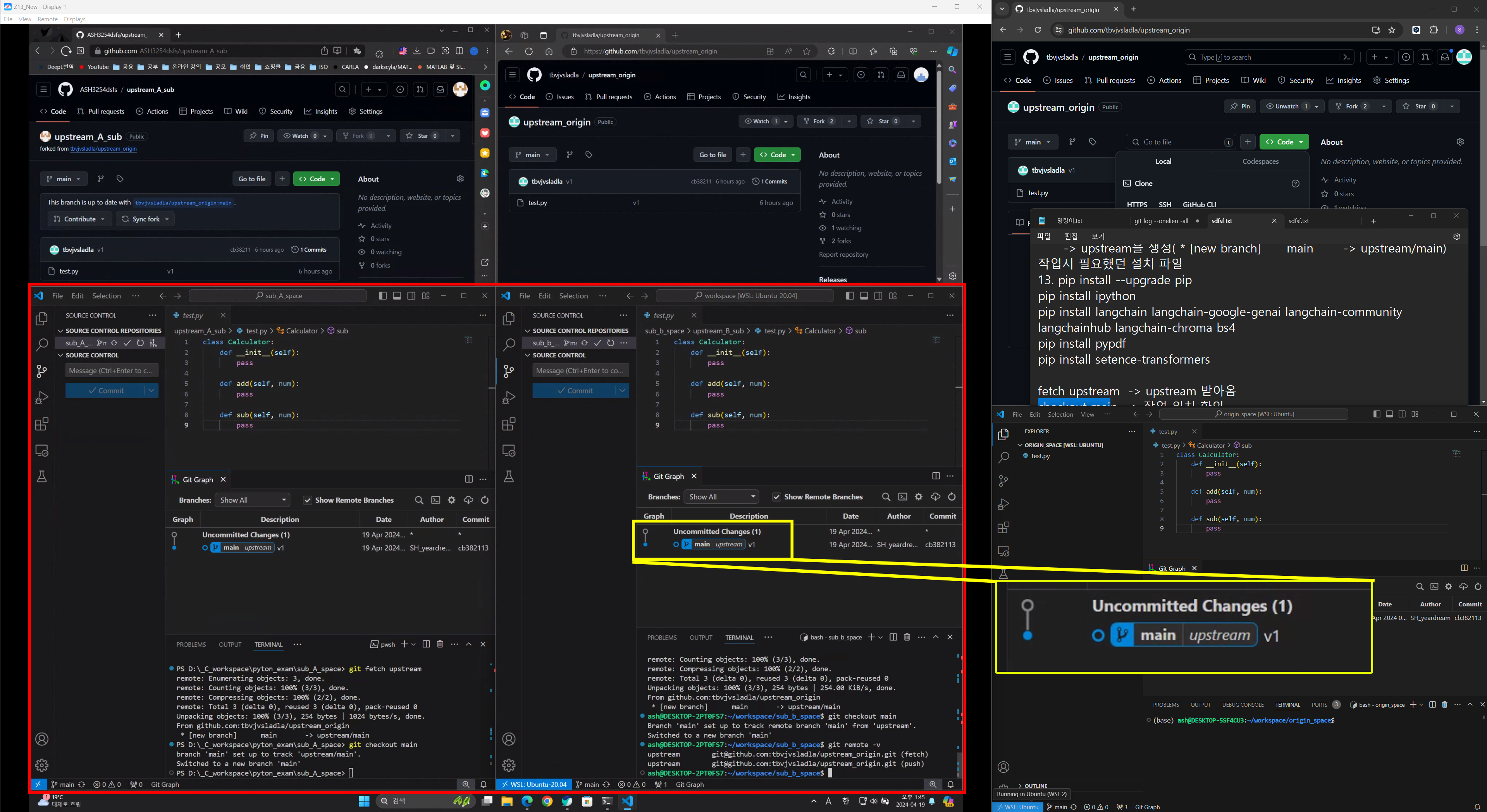Open Git Graph icon in sub_A repository row
The image size is (1487, 812).
(153, 343)
